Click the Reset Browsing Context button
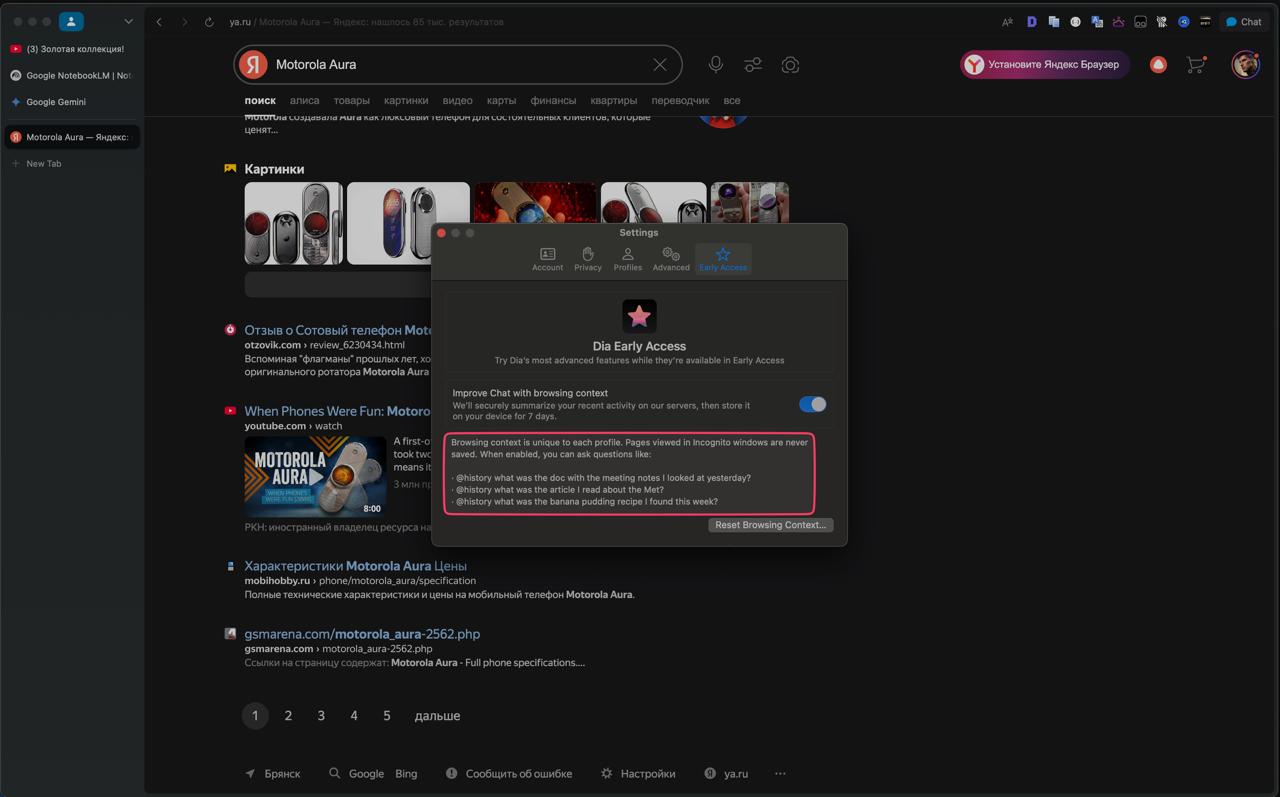Image resolution: width=1280 pixels, height=797 pixels. 770,525
